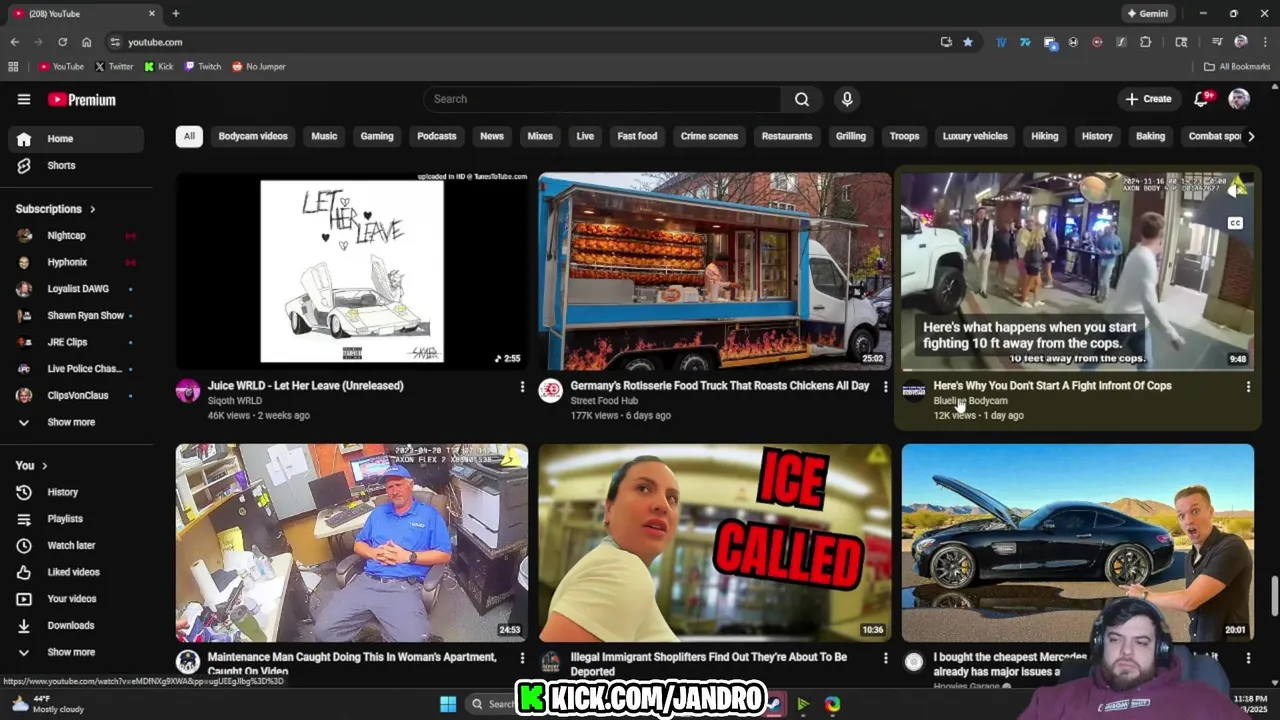Reload the page in browser toolbar
Viewport: 1280px width, 720px height.
coord(62,42)
